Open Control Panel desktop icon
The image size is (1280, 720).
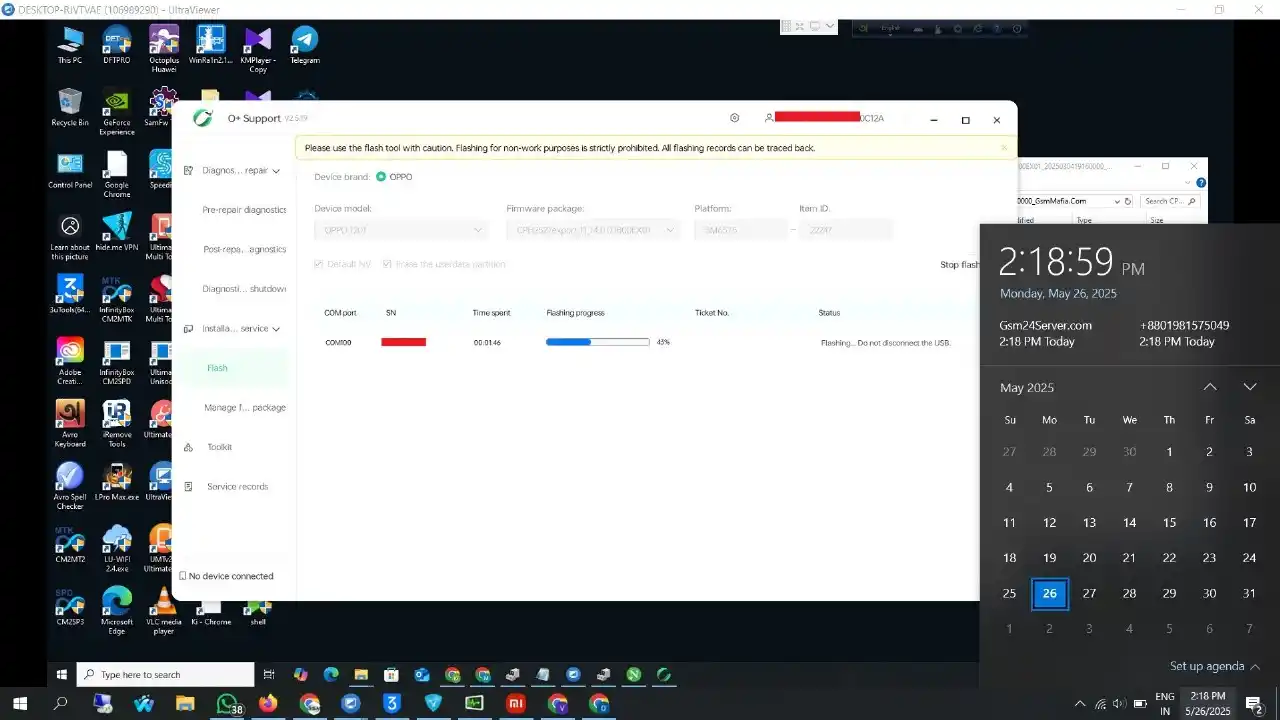(x=70, y=171)
